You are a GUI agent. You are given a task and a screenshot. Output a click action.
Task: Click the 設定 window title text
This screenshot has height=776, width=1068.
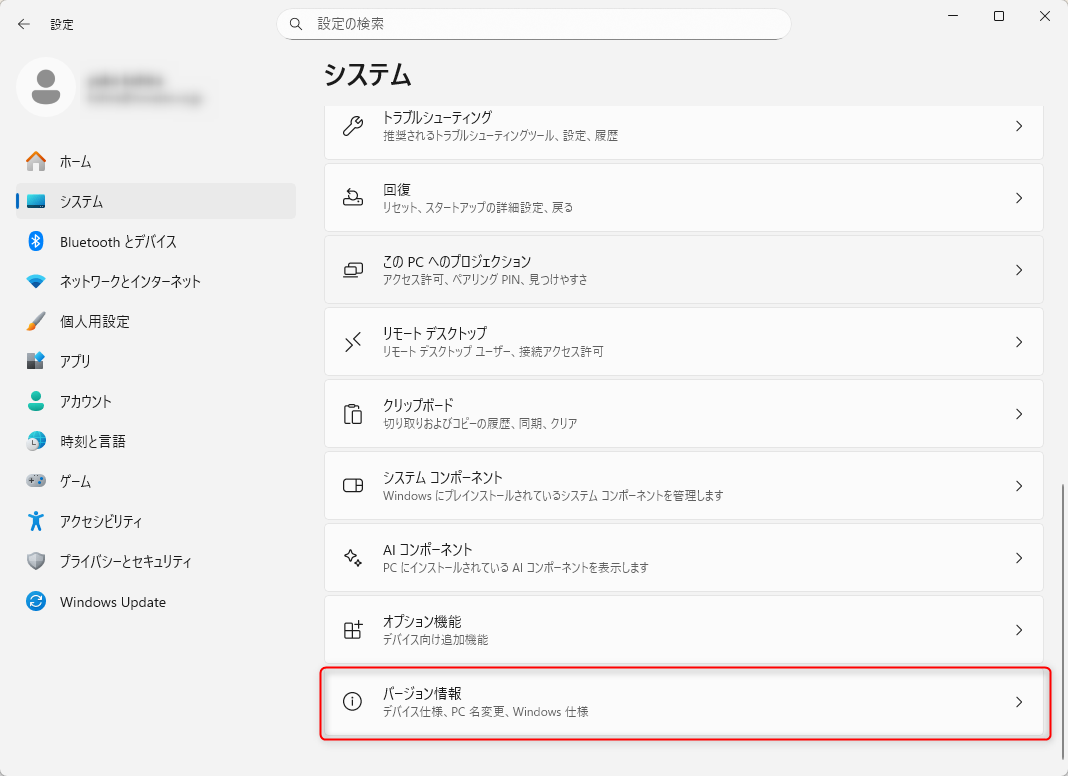point(62,25)
